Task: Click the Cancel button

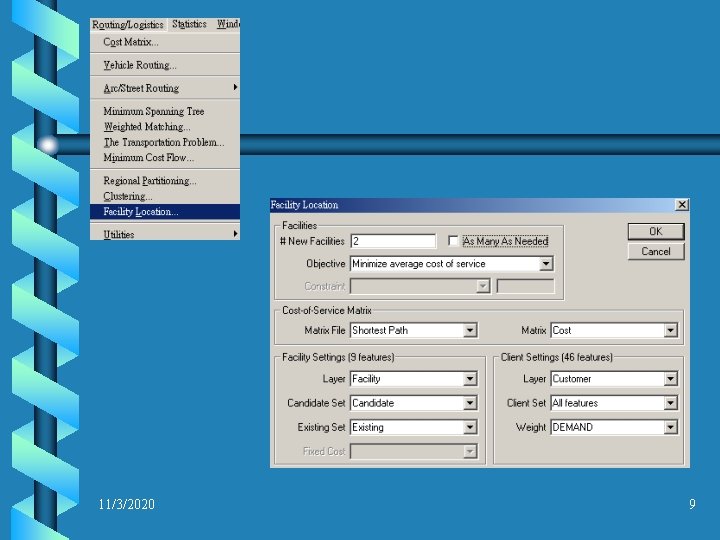Action: coord(656,252)
